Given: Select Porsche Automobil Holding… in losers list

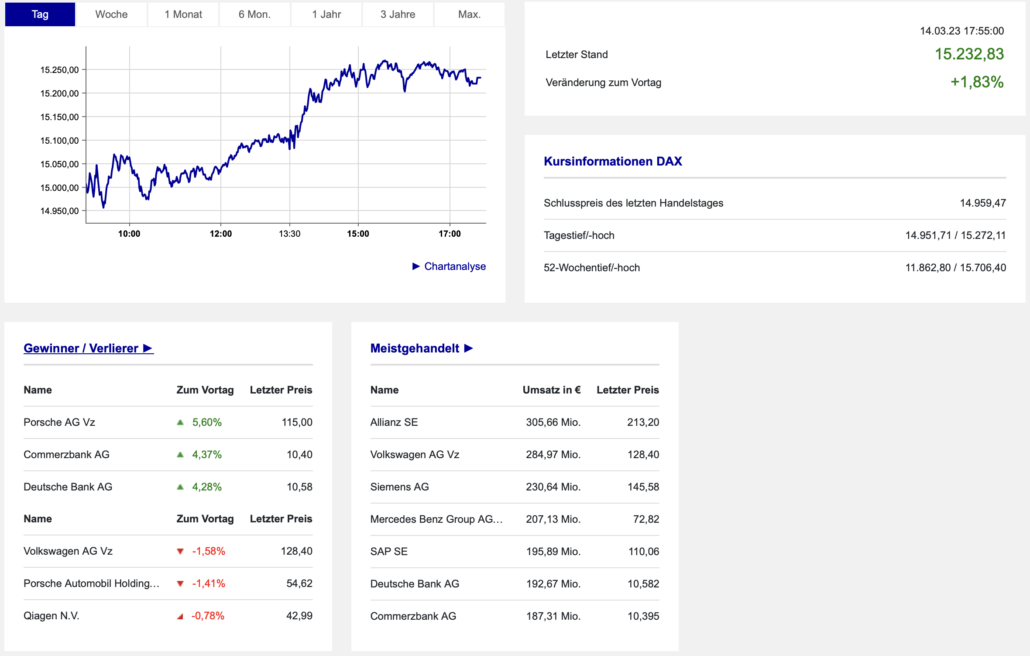Looking at the screenshot, I should (91, 583).
